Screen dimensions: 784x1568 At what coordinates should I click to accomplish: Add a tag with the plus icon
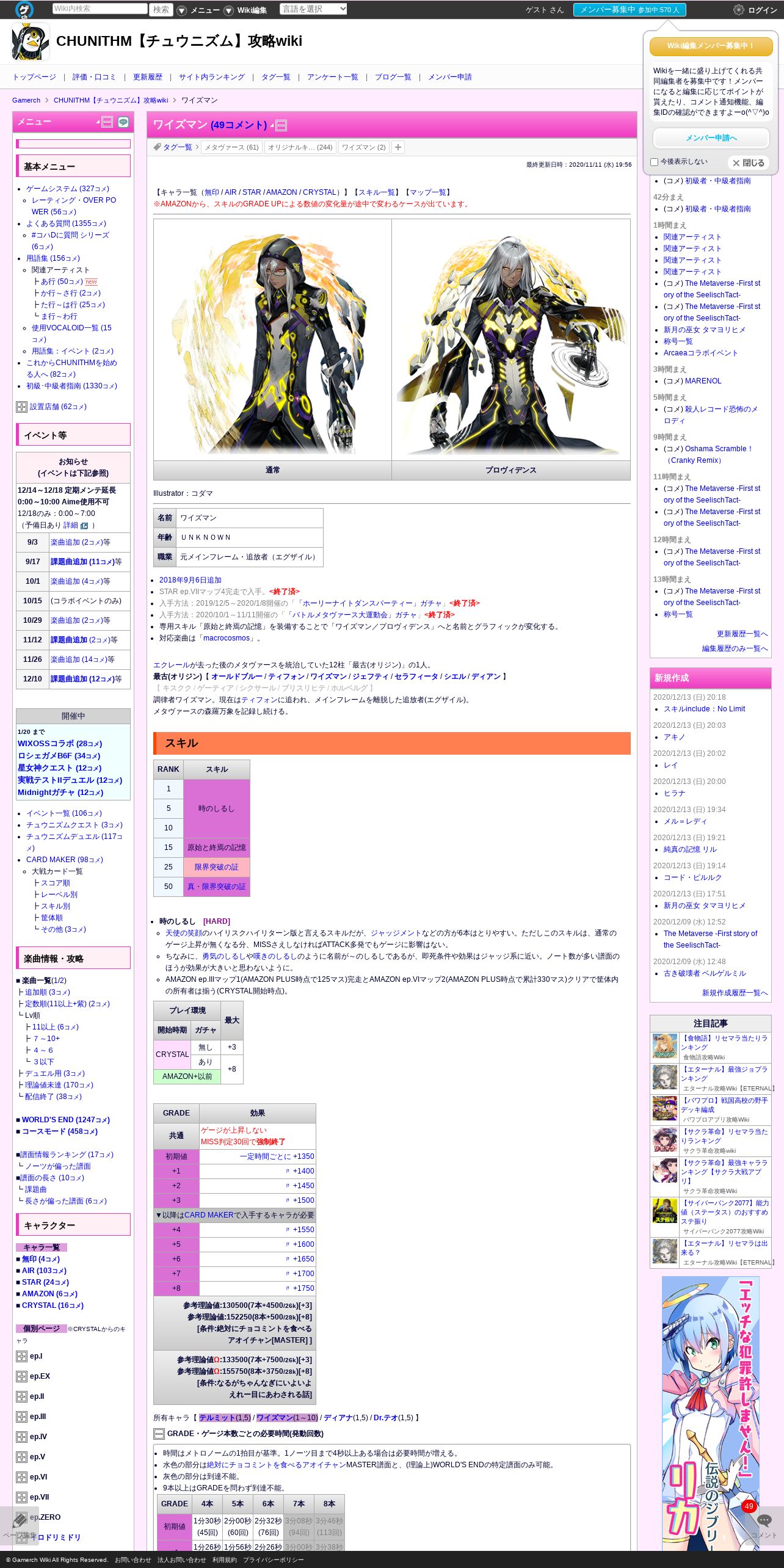pyautogui.click(x=397, y=147)
